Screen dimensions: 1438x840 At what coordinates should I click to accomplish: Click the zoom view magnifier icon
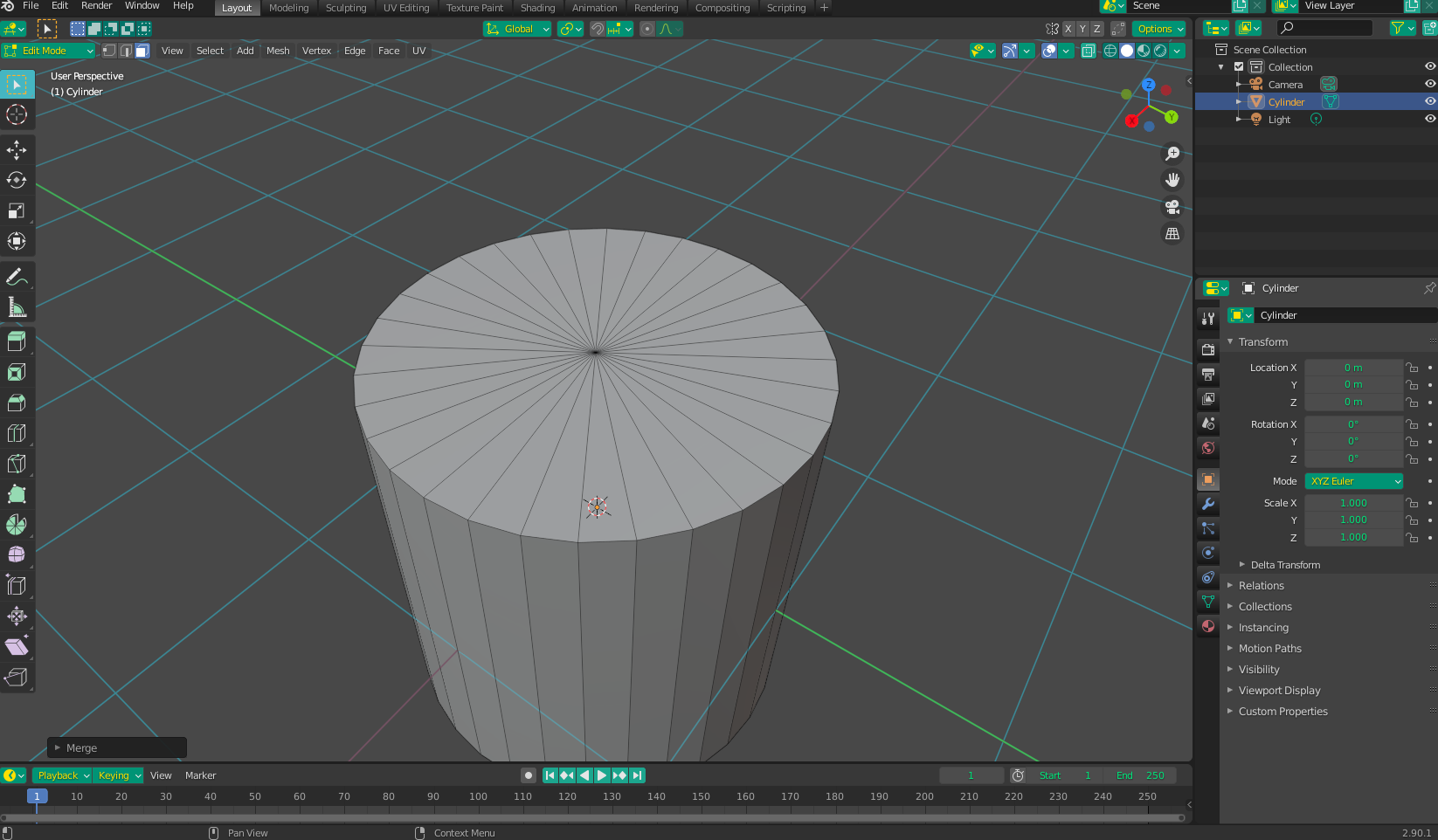pyautogui.click(x=1172, y=154)
